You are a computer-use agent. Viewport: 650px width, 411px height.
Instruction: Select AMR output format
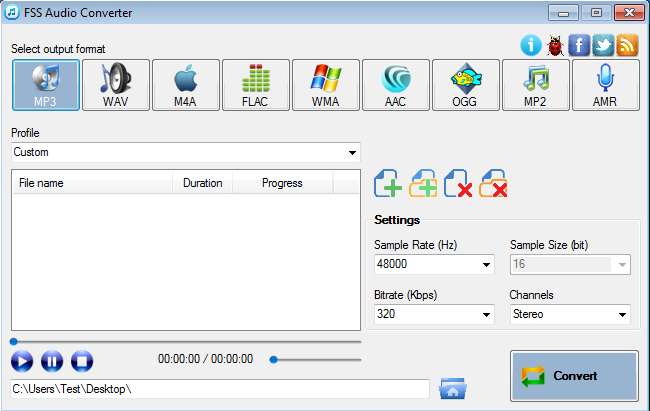point(606,85)
